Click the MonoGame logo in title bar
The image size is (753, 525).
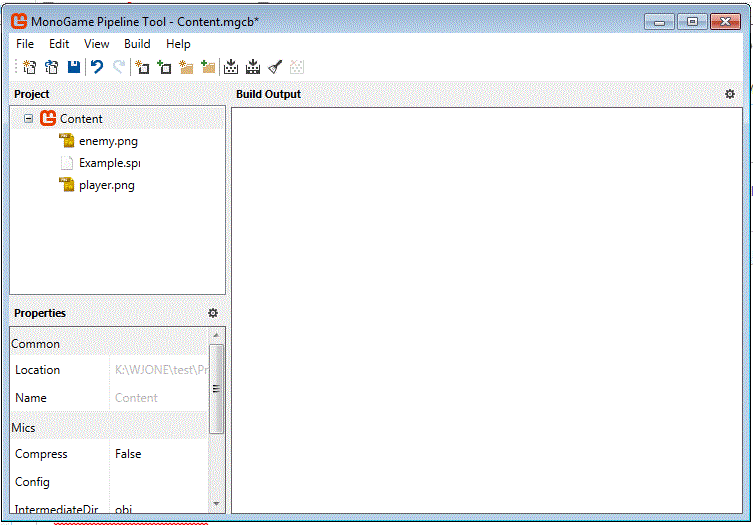(19, 21)
